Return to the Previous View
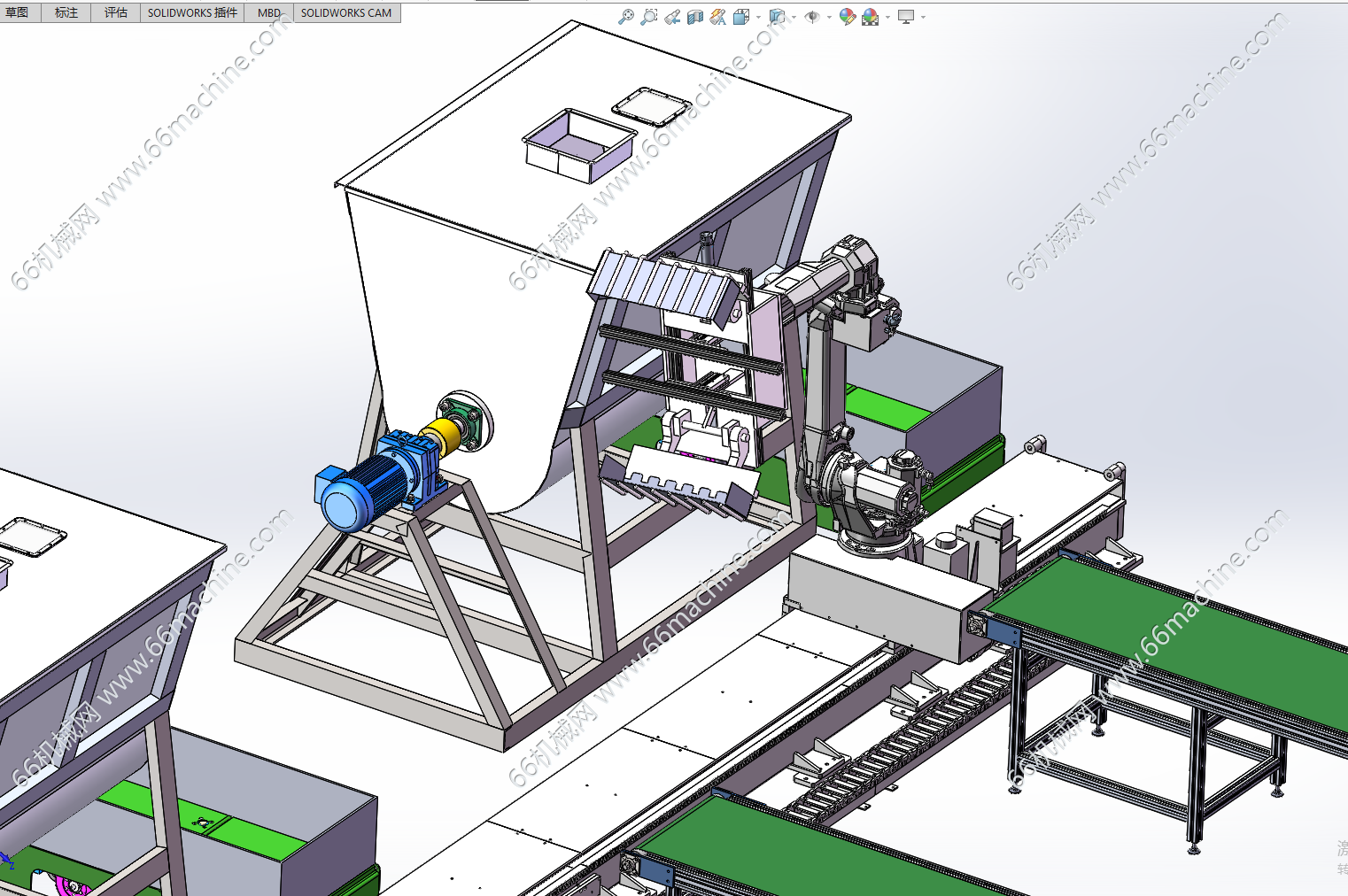Screen dimensions: 1348x896 672,17
